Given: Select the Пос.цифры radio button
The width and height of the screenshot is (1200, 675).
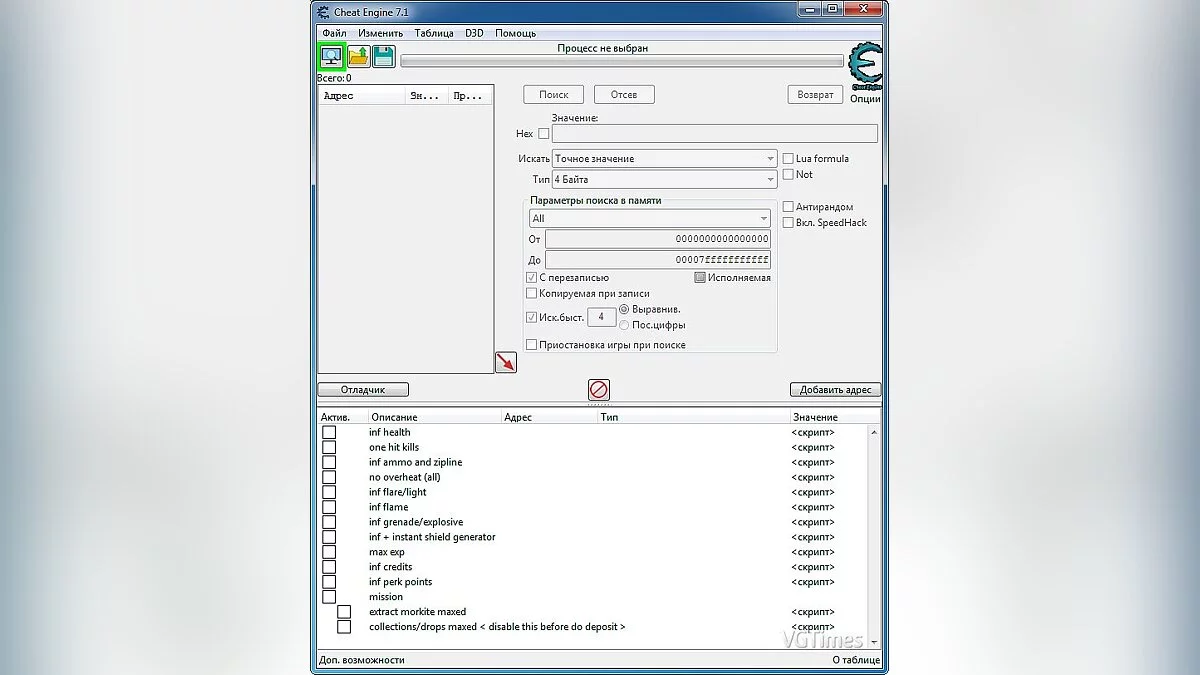Looking at the screenshot, I should point(624,325).
